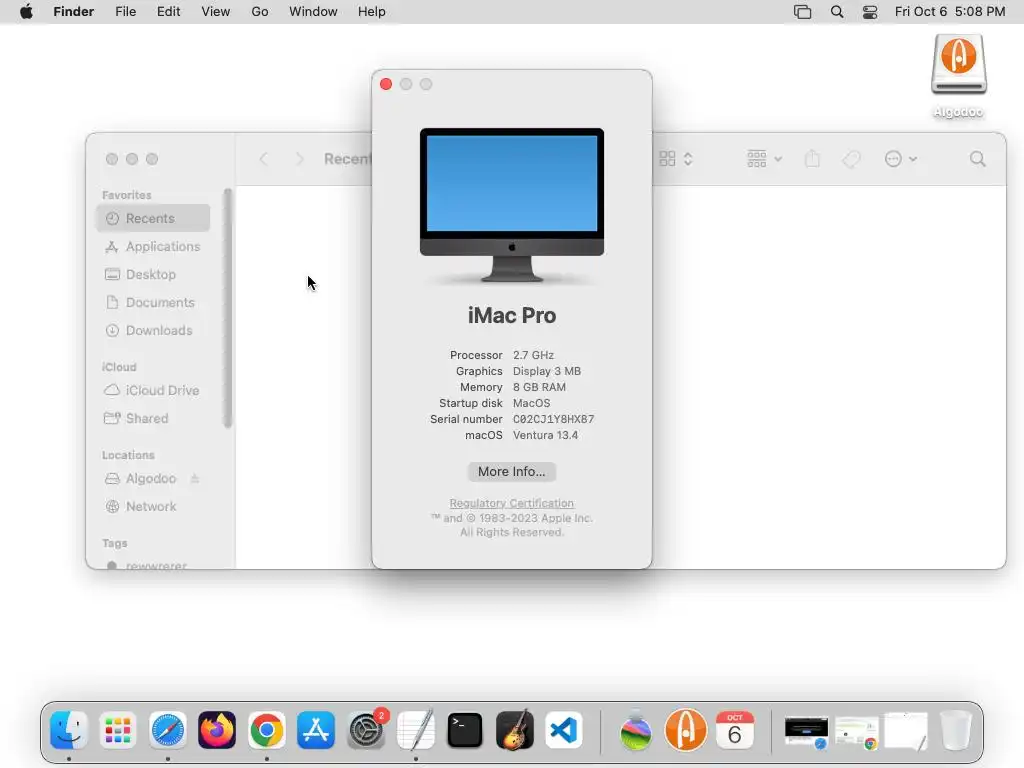Click the Display 3 MB graphics value
This screenshot has height=768, width=1024.
click(x=547, y=371)
